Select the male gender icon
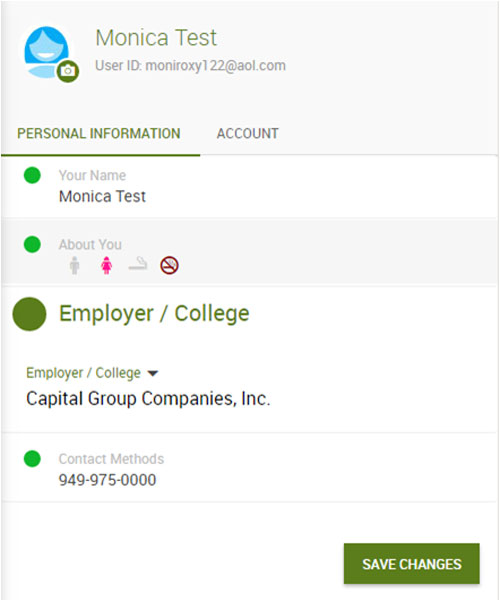The width and height of the screenshot is (500, 601). [x=75, y=265]
